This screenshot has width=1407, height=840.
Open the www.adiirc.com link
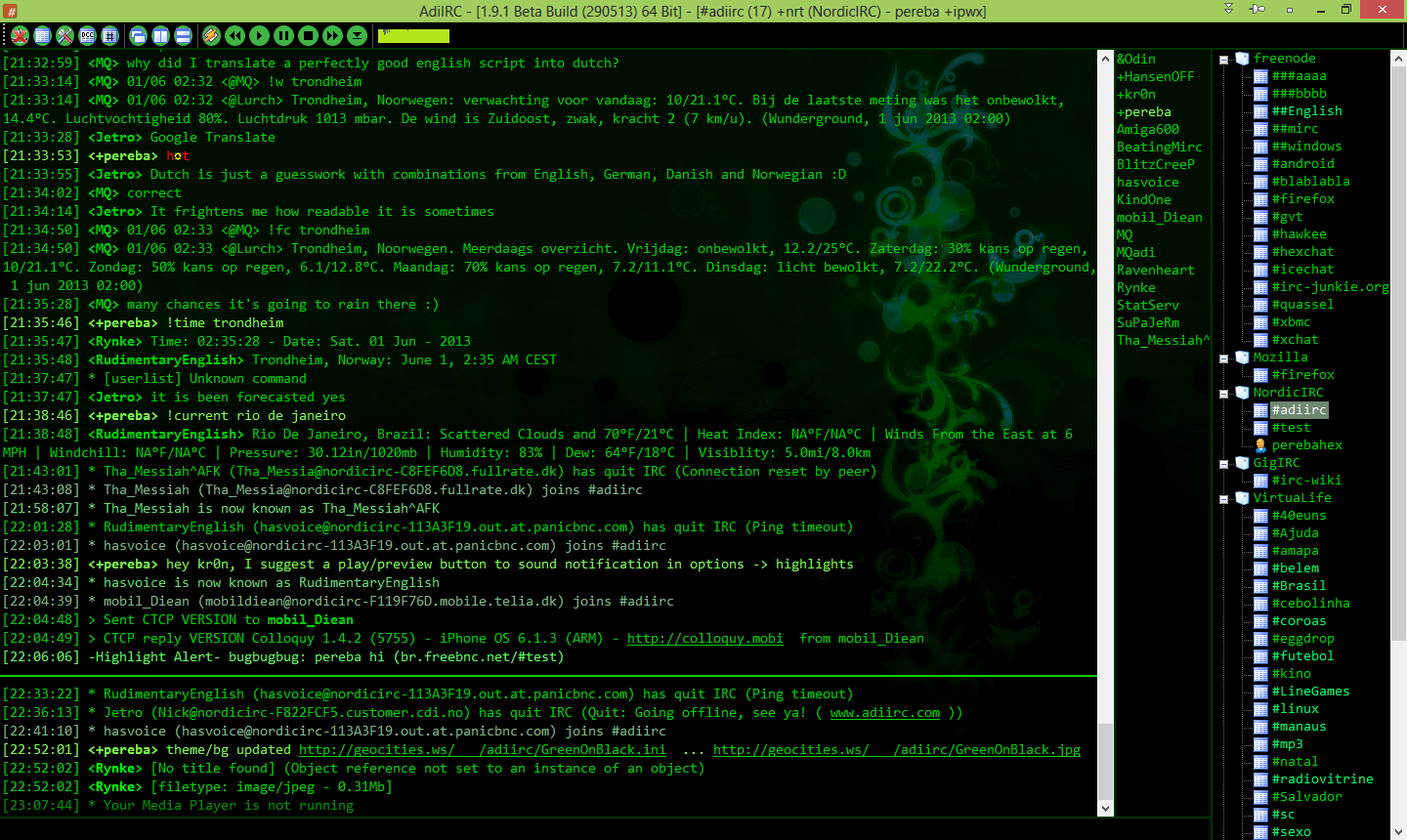(884, 711)
